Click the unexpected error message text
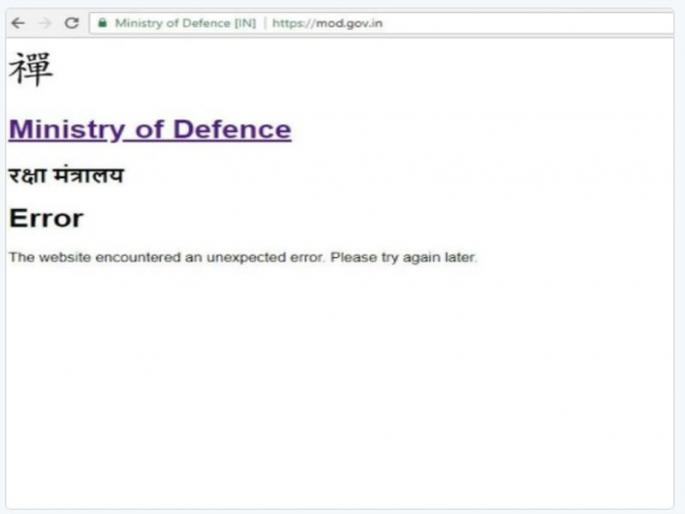Viewport: 685px width, 514px height. [x=243, y=257]
